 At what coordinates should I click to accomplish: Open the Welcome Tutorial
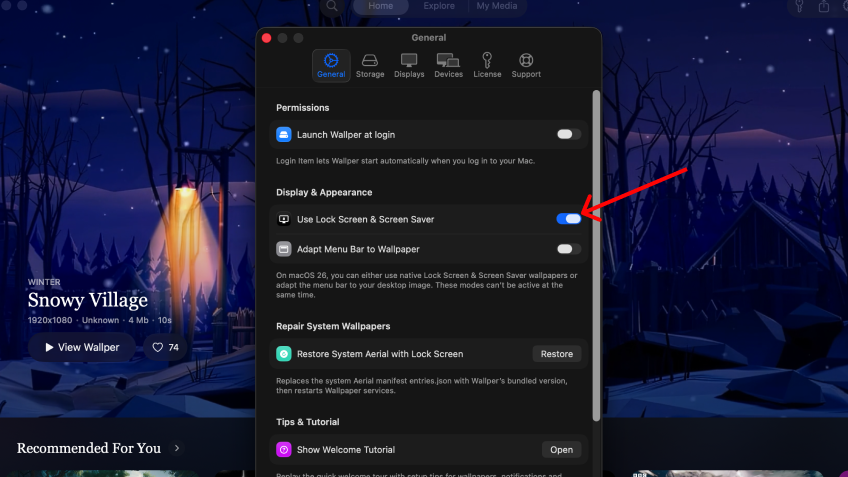pos(561,449)
